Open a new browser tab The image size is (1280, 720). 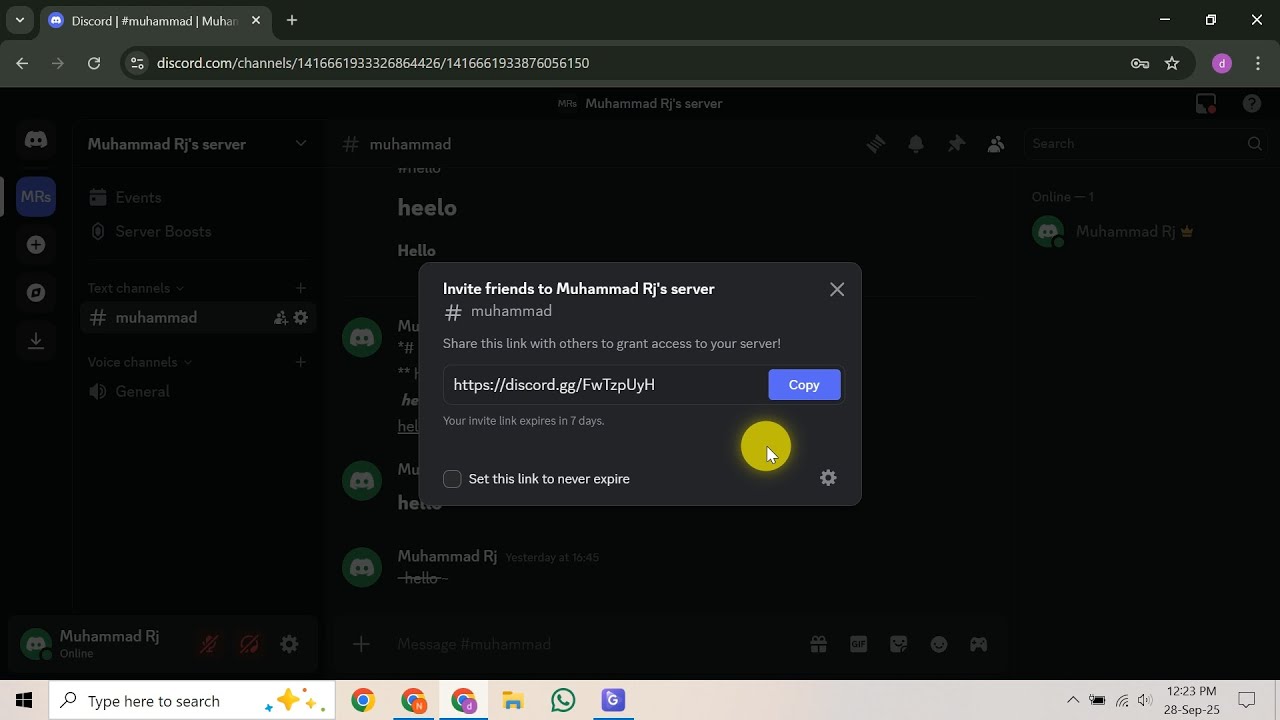point(292,20)
